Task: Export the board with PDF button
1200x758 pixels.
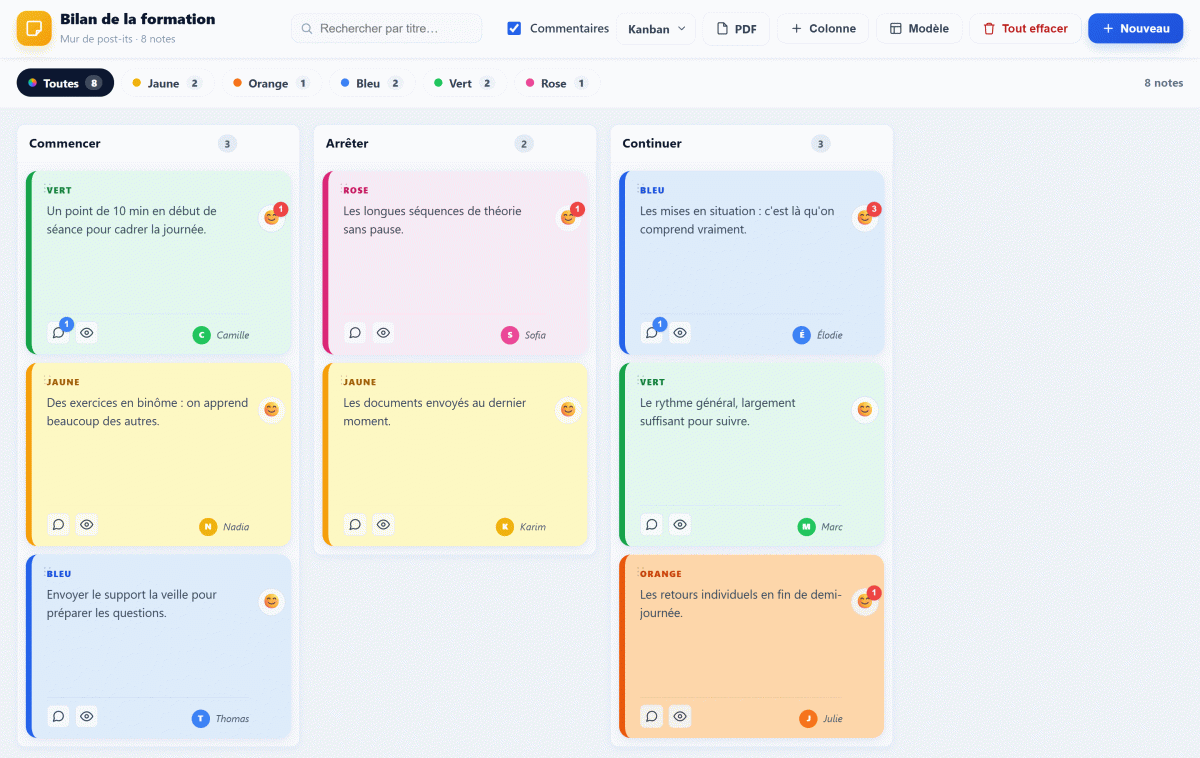Action: point(736,29)
